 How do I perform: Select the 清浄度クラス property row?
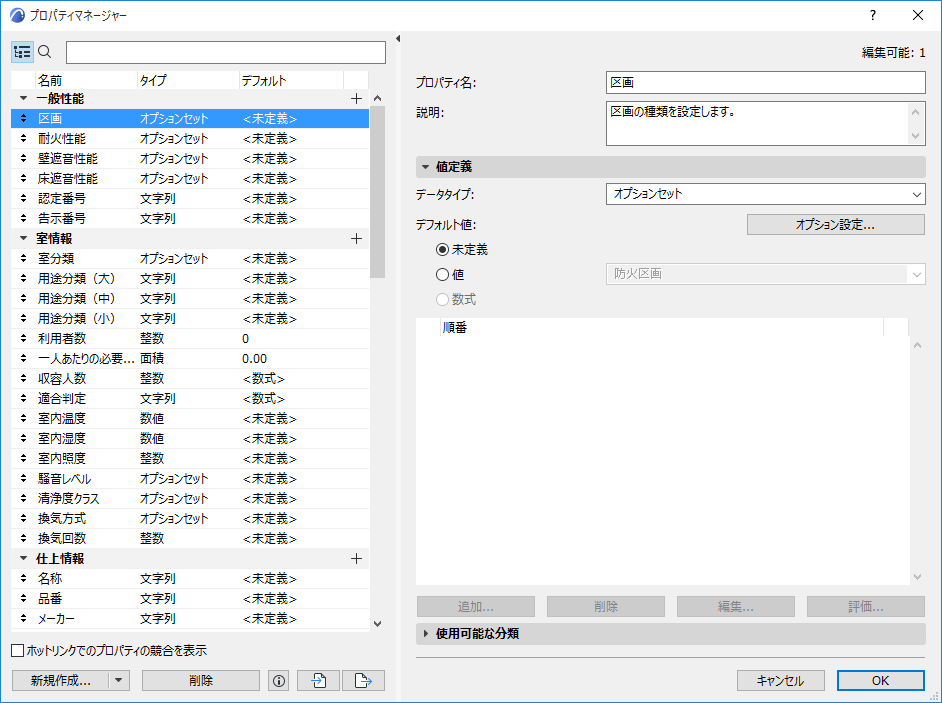click(190, 499)
